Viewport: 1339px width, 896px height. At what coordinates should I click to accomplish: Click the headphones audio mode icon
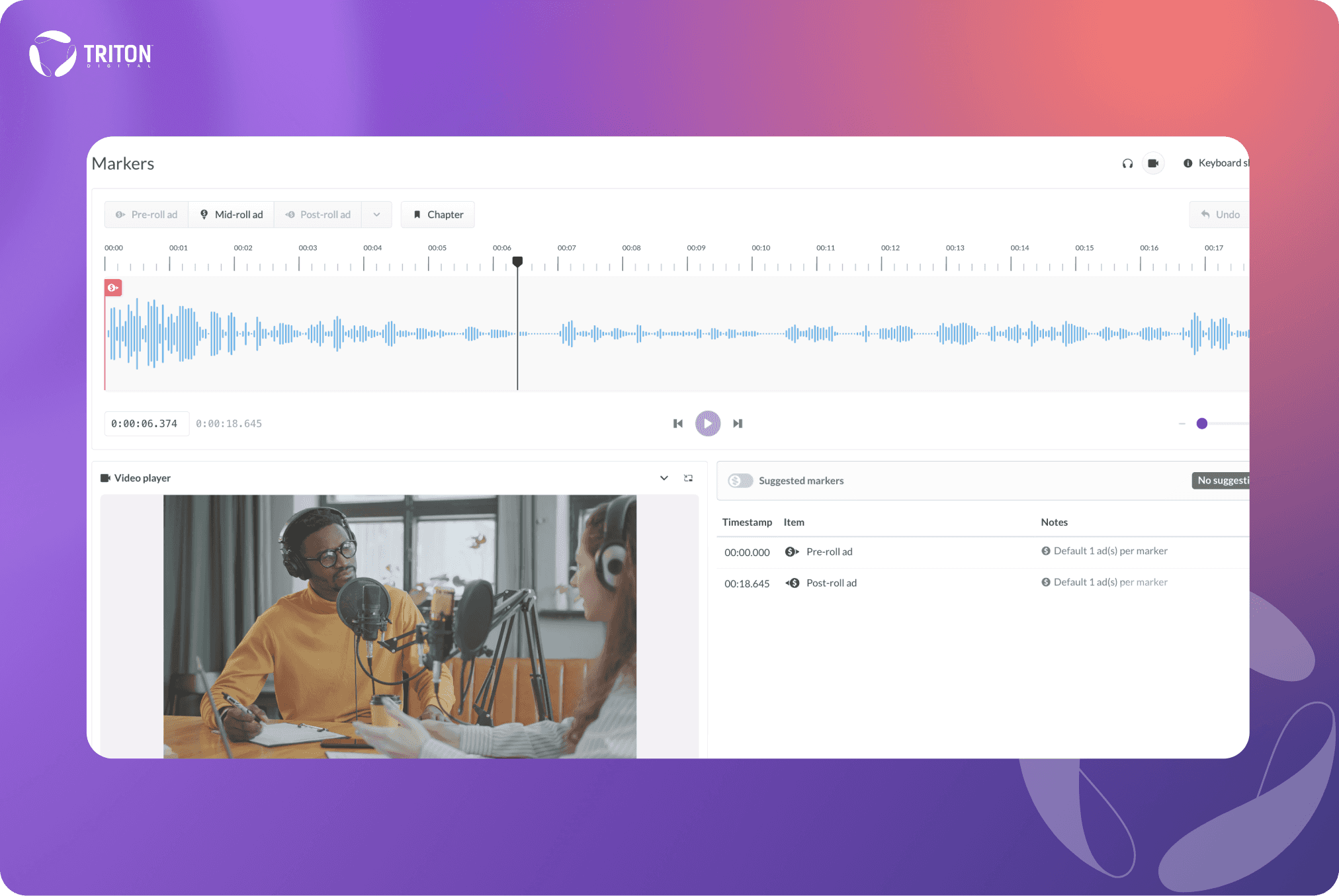pos(1127,163)
